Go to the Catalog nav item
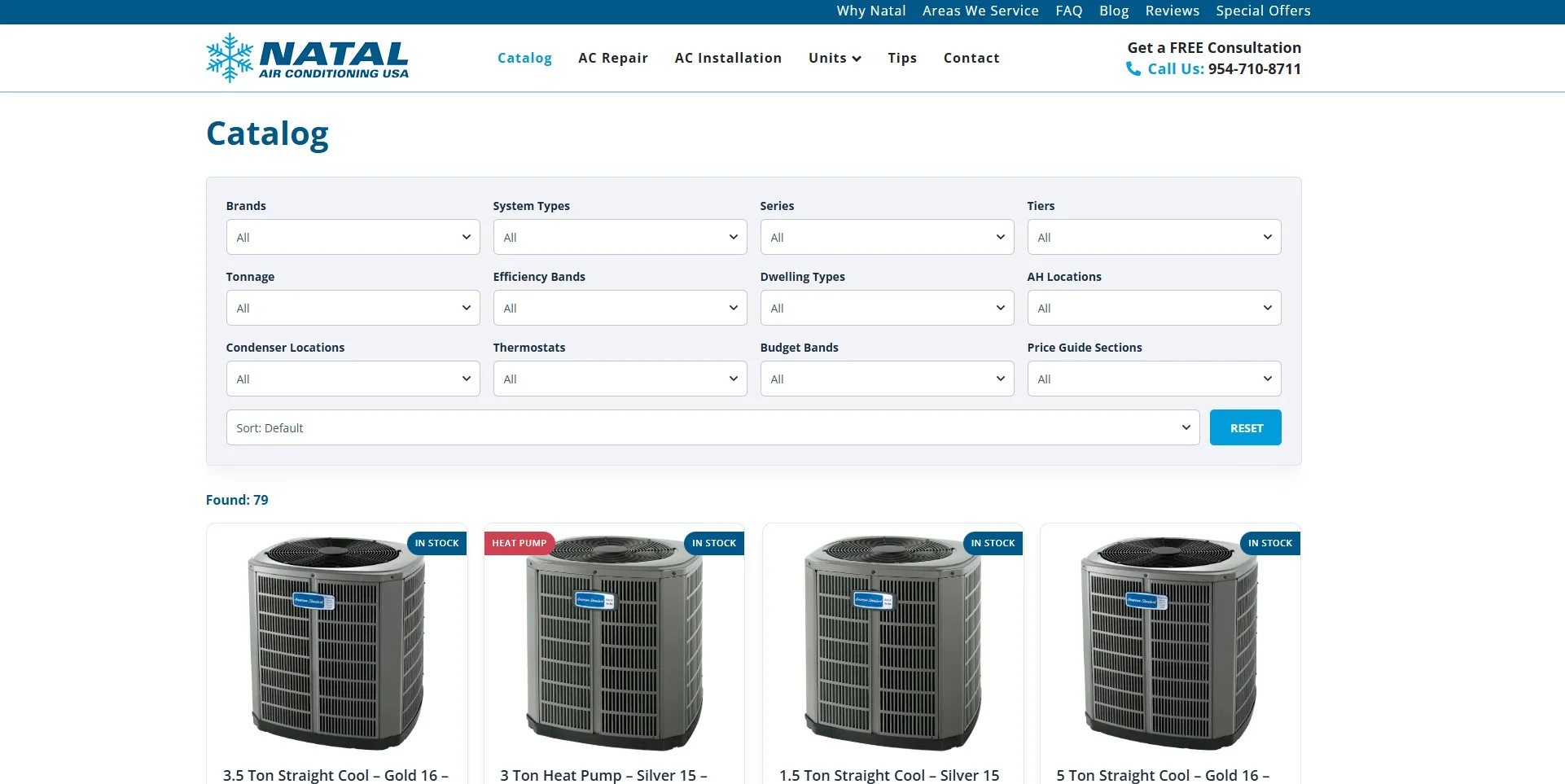Viewport: 1565px width, 784px height. click(x=524, y=58)
